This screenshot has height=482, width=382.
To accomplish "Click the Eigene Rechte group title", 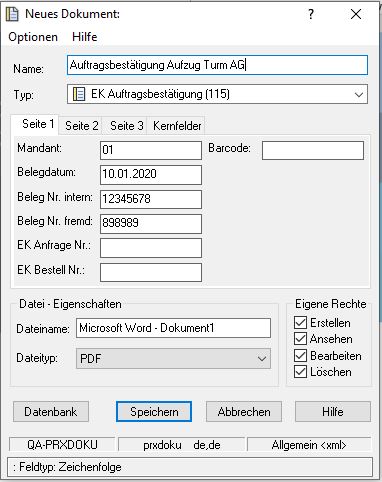I will 331,304.
